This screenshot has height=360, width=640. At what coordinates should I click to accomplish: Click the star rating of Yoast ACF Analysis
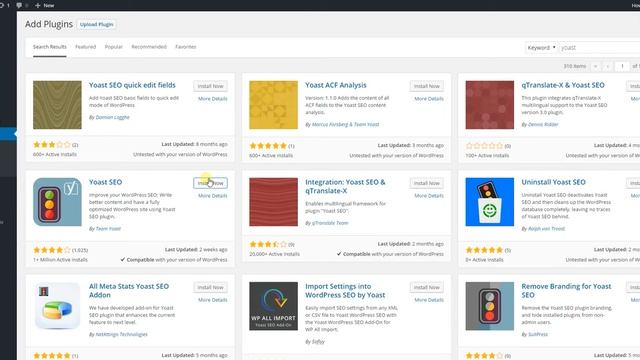click(268, 146)
